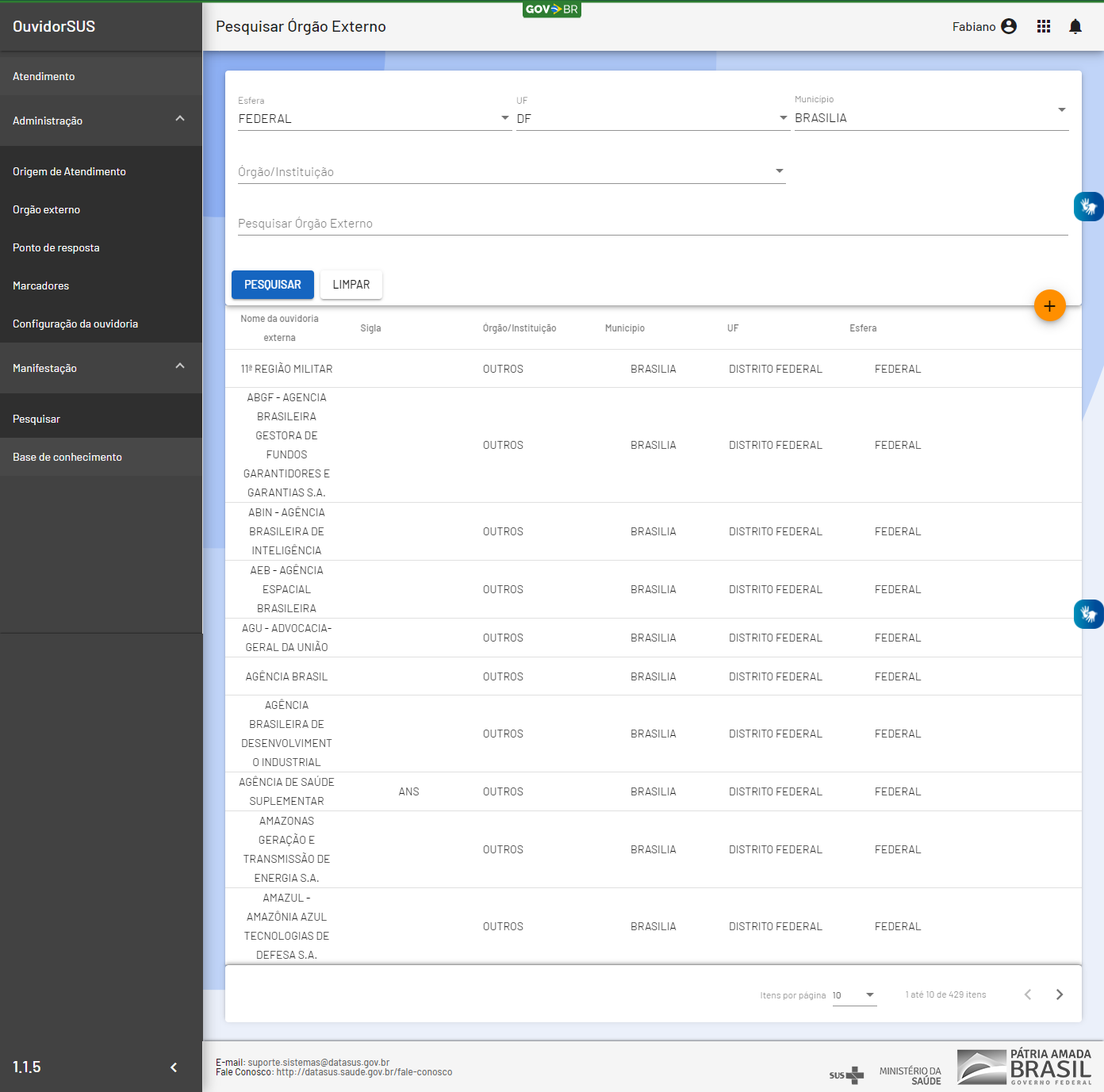Screen dimensions: 1104x1092
Task: Focus the Pesquisar Órgão Externo text field
Action: (652, 224)
